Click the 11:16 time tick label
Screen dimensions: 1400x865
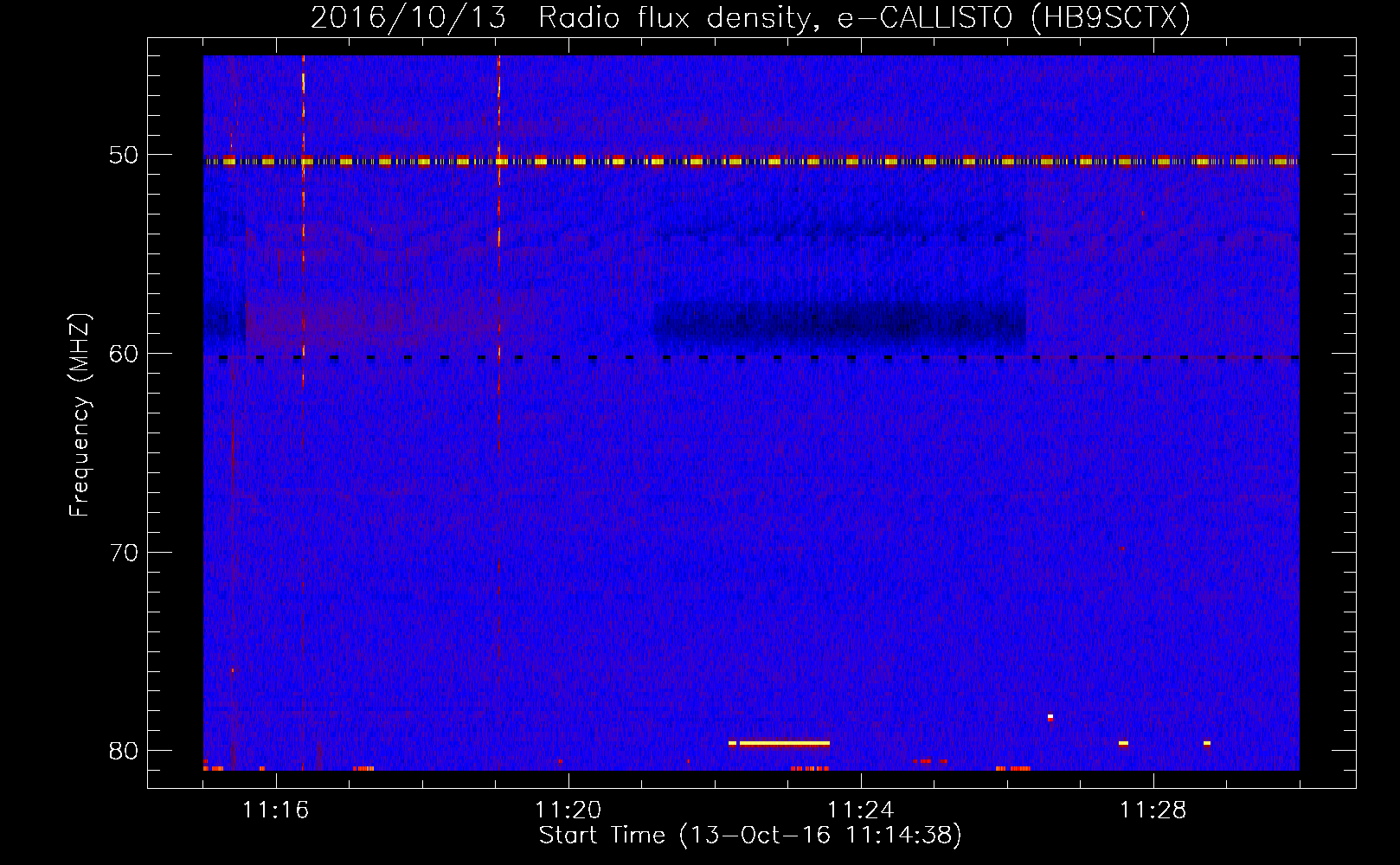(276, 810)
